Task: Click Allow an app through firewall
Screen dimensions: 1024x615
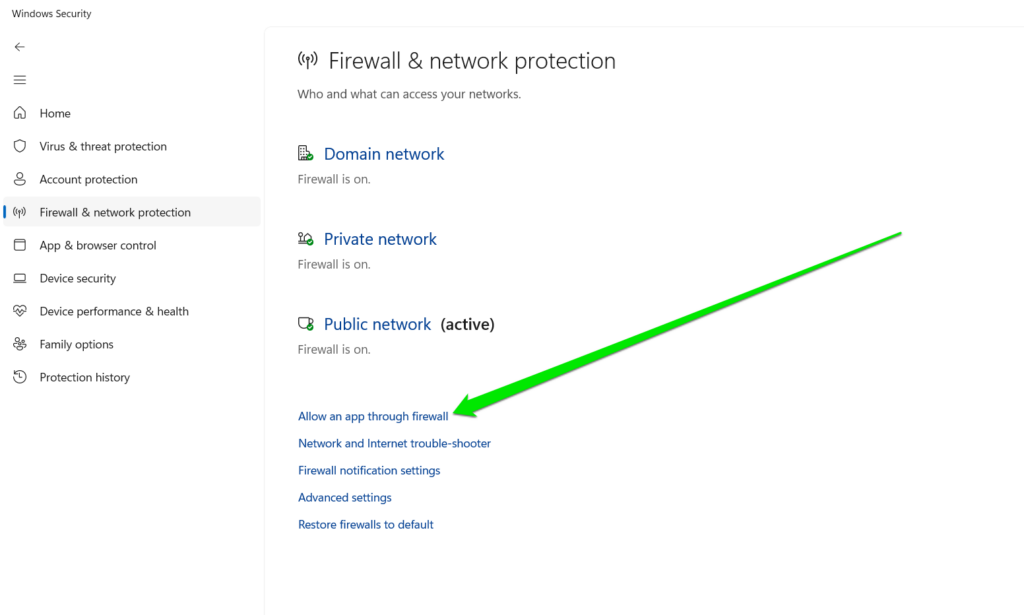Action: tap(373, 416)
